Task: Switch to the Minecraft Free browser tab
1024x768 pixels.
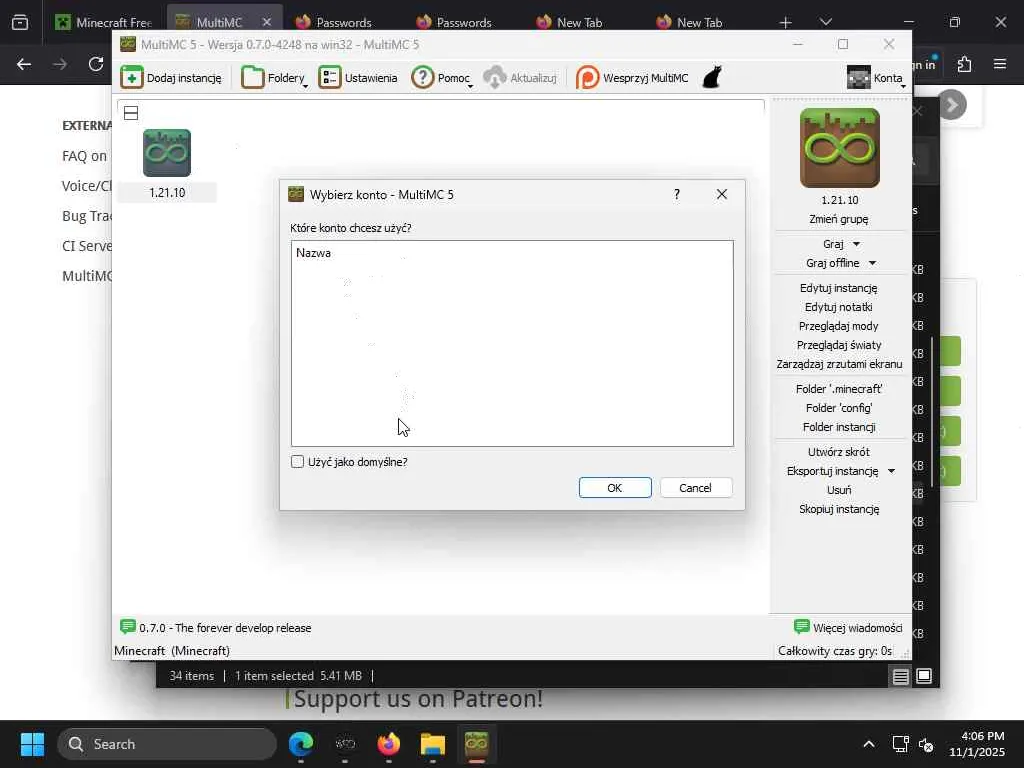Action: pos(104,22)
